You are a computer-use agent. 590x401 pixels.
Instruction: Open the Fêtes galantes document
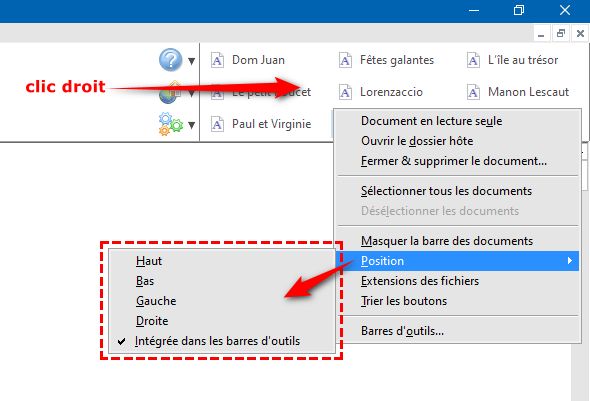coord(386,60)
